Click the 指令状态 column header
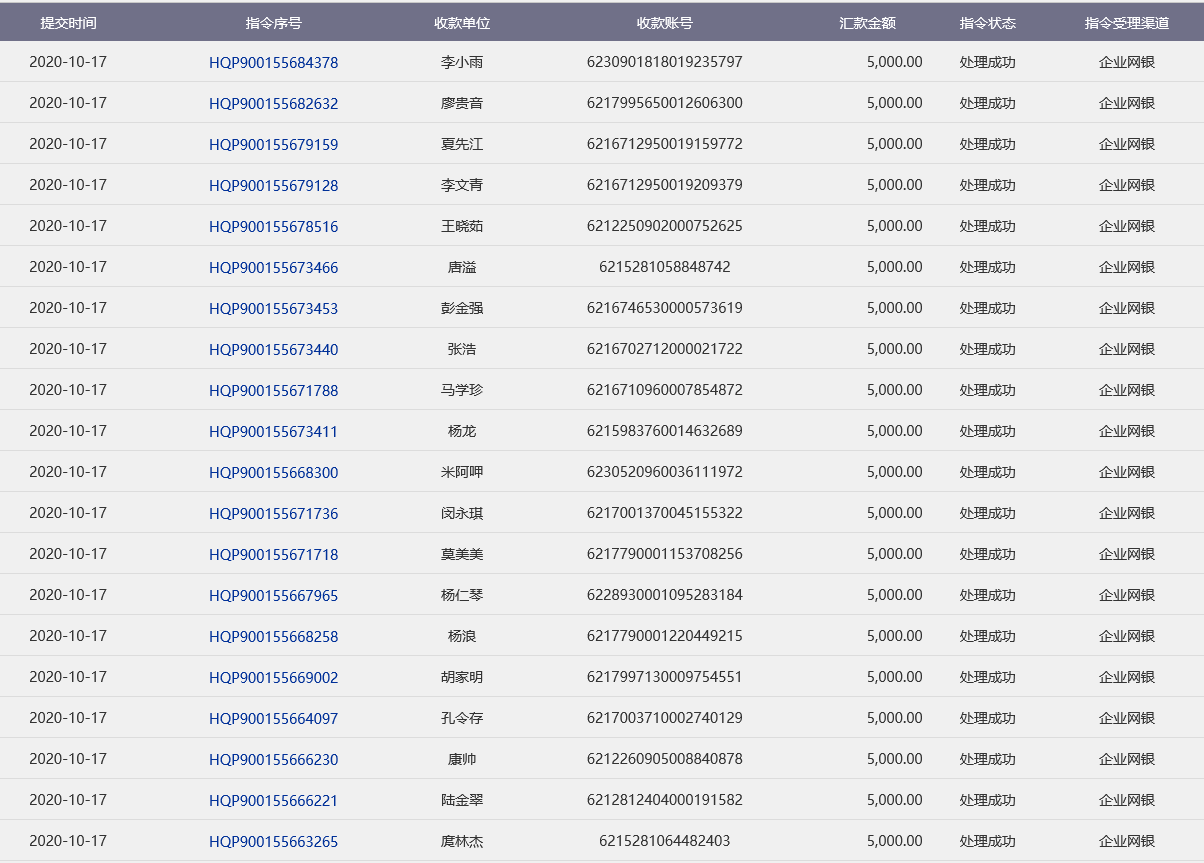The height and width of the screenshot is (863, 1204). point(987,23)
